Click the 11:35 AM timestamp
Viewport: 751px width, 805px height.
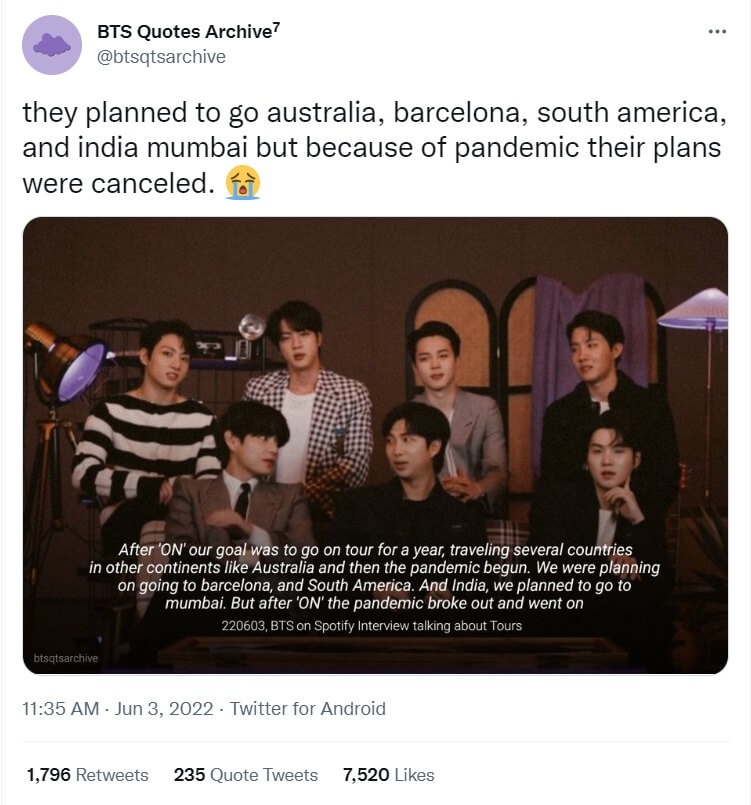(60, 708)
